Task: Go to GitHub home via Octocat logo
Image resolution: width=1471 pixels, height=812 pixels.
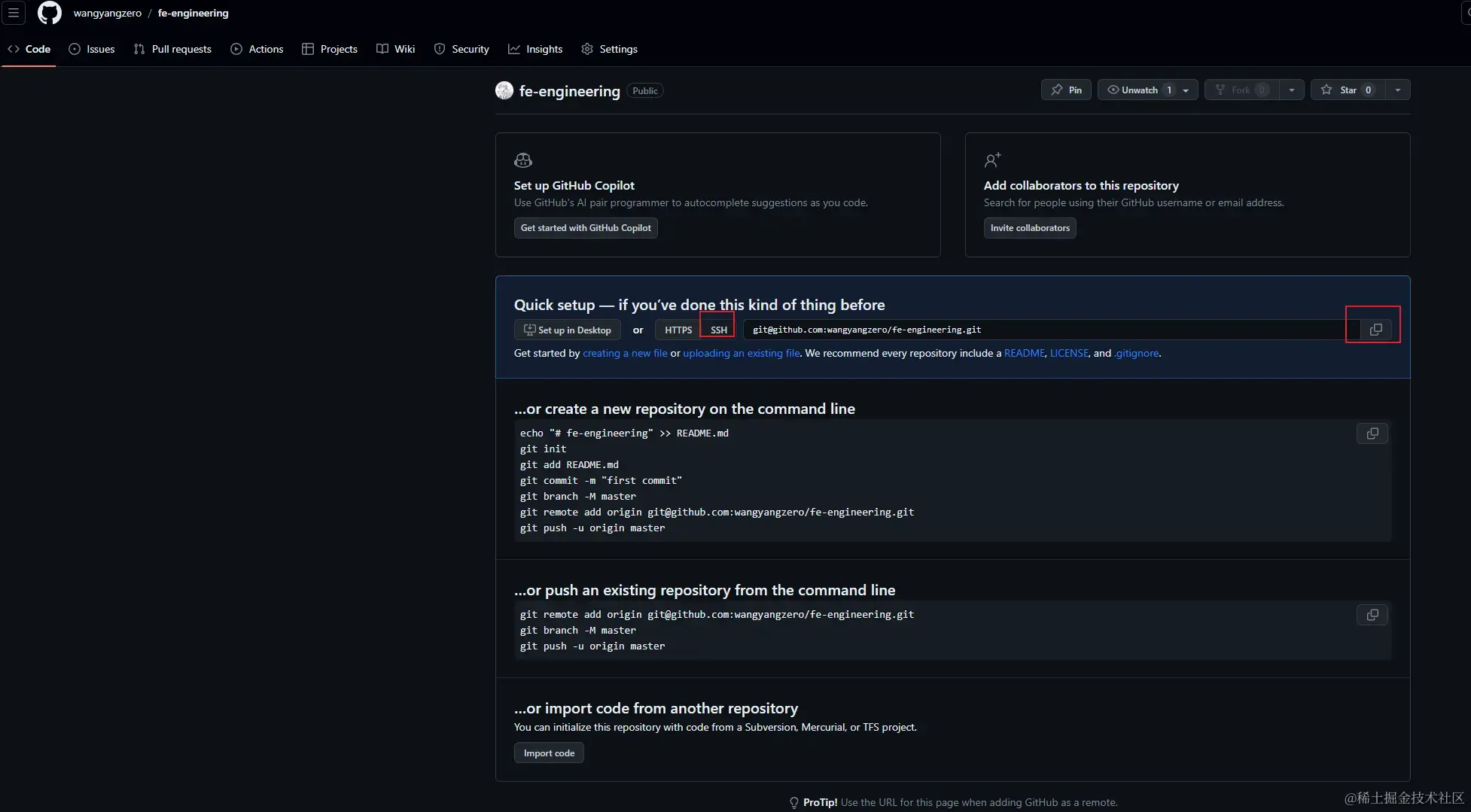Action: pyautogui.click(x=50, y=13)
